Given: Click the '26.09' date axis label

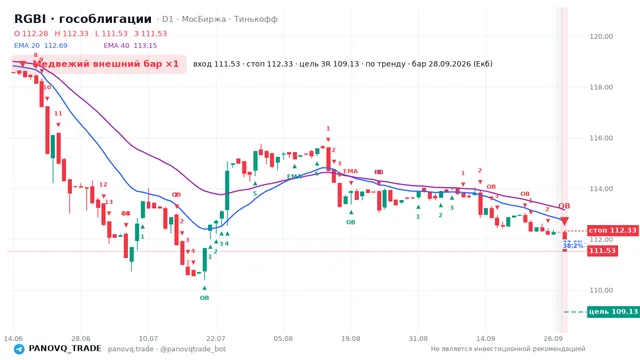Looking at the screenshot, I should point(553,338).
